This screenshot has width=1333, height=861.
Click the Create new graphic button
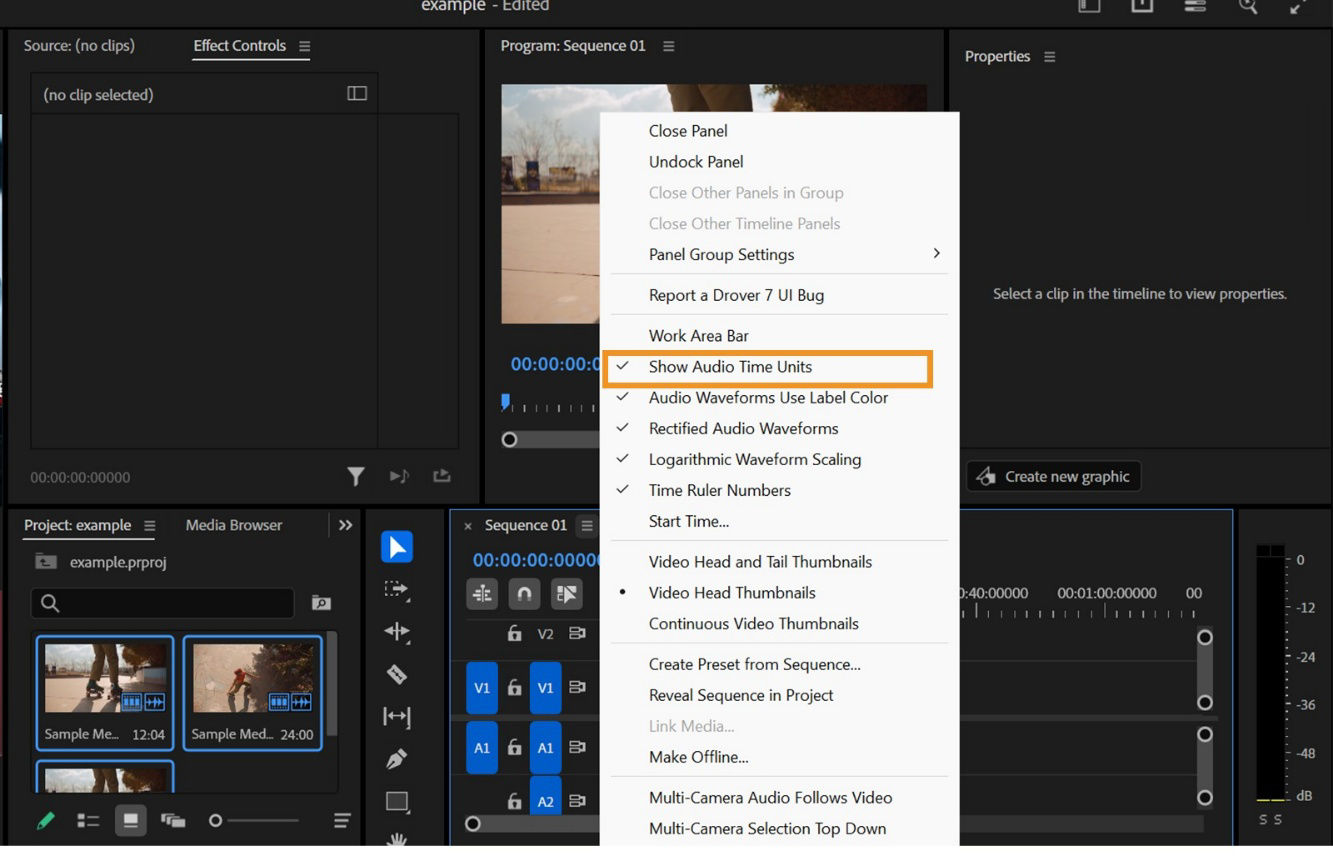[x=1052, y=476]
